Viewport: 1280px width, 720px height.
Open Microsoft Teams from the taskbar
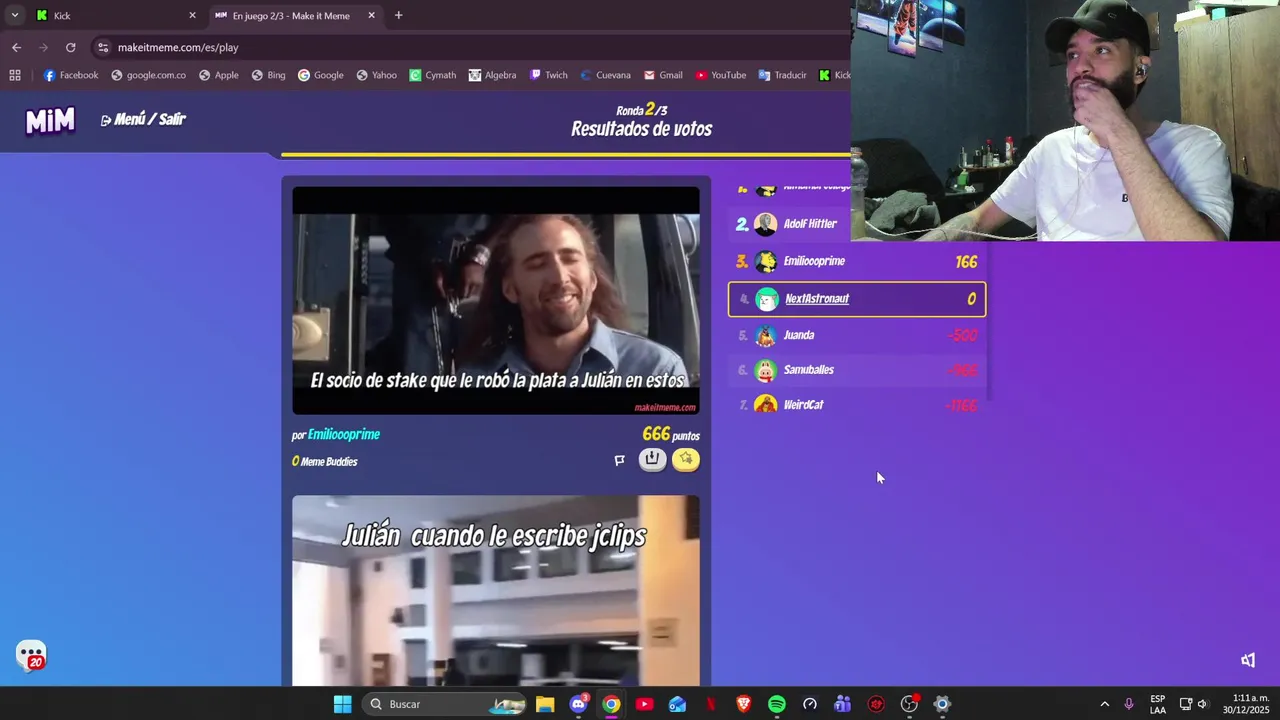(x=843, y=704)
